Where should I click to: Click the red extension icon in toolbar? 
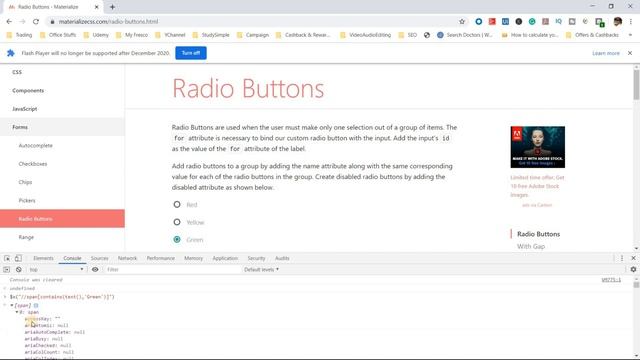(492, 22)
